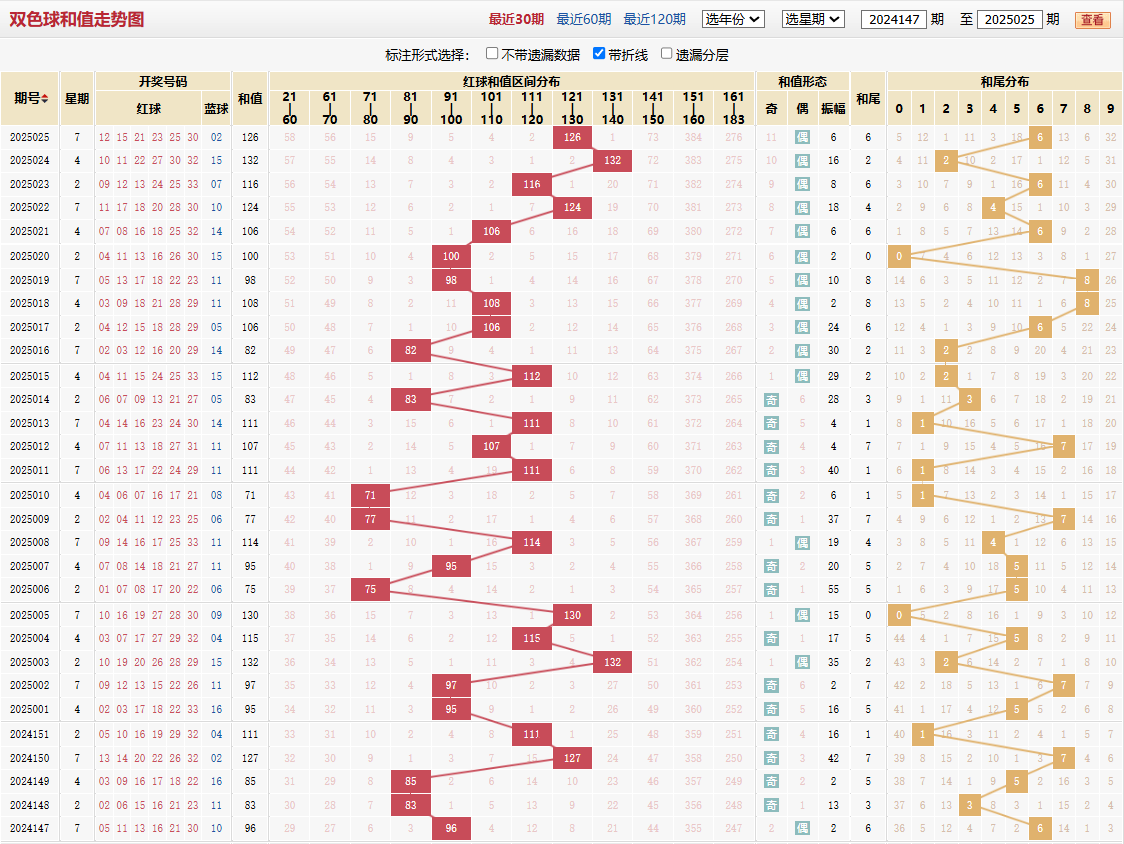Image resolution: width=1124 pixels, height=844 pixels.
Task: Click the 振幅 column header
Action: [x=833, y=109]
